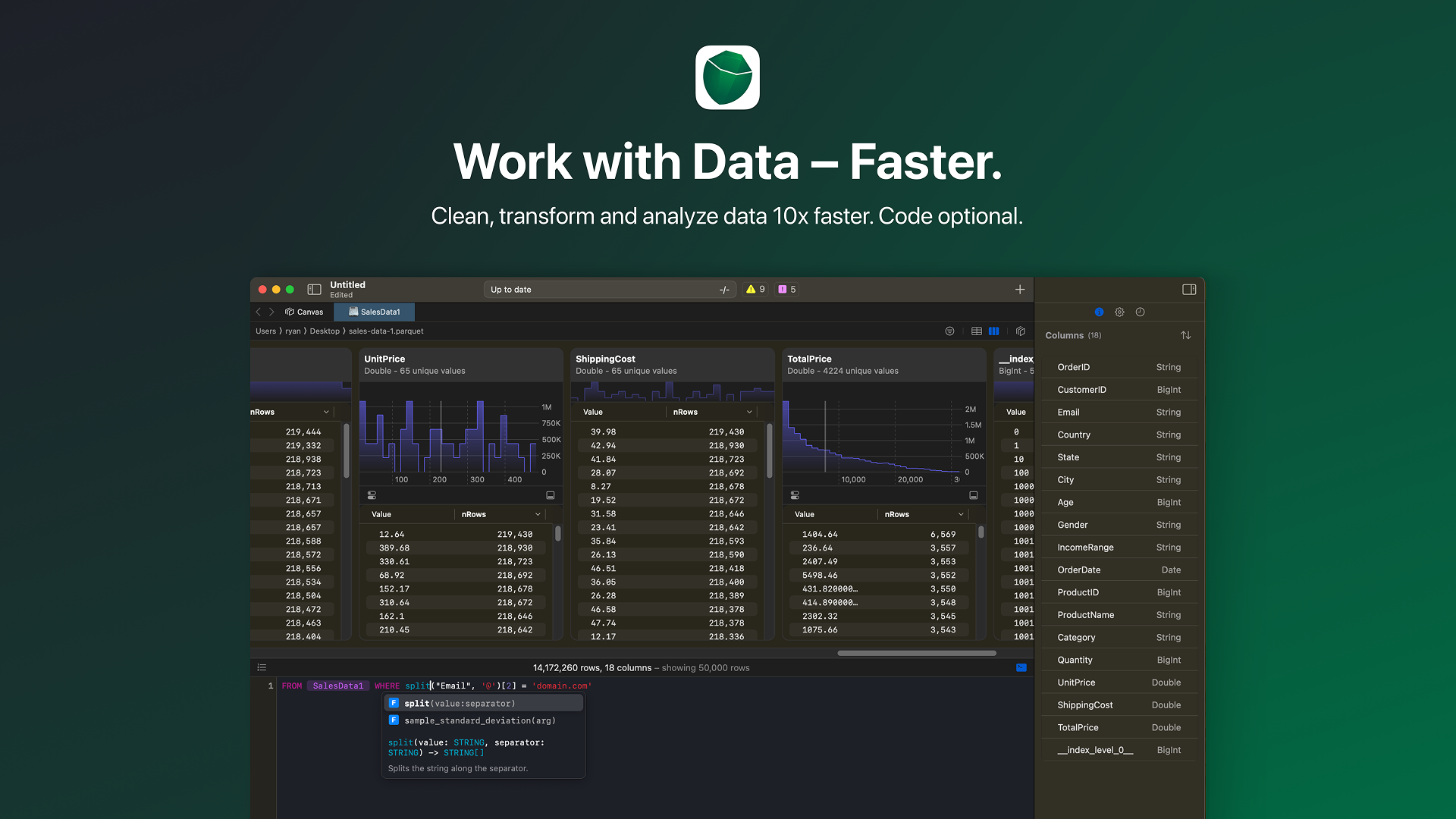Click the Up to date status field
Screen dimensions: 1456x819
coord(610,290)
